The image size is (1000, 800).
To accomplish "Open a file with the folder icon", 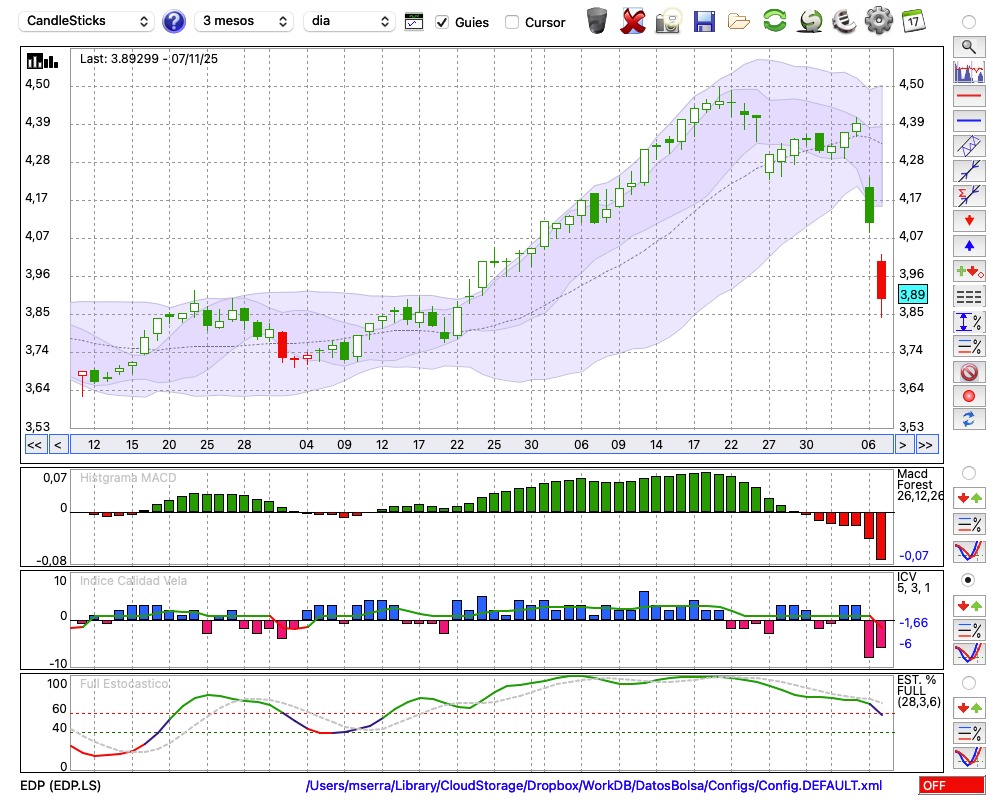I will click(739, 22).
